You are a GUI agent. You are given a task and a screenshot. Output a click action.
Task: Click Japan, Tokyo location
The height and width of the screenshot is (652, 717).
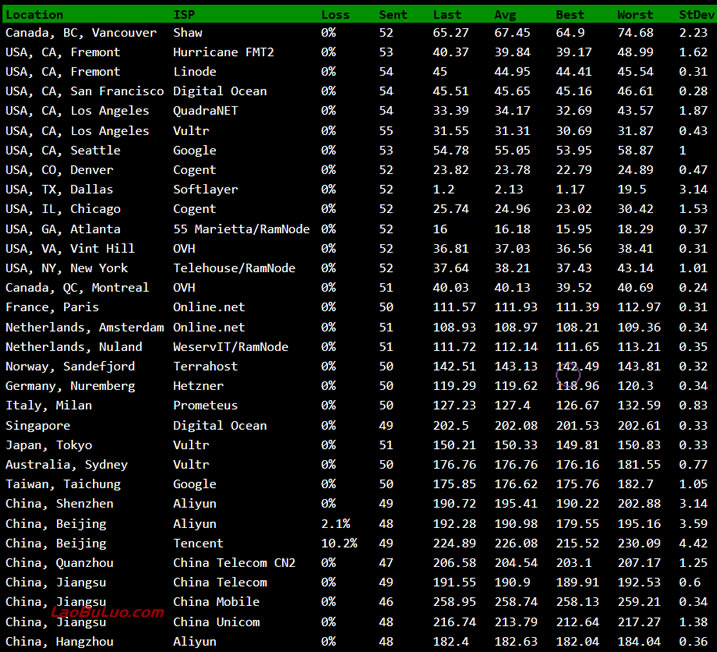click(49, 445)
